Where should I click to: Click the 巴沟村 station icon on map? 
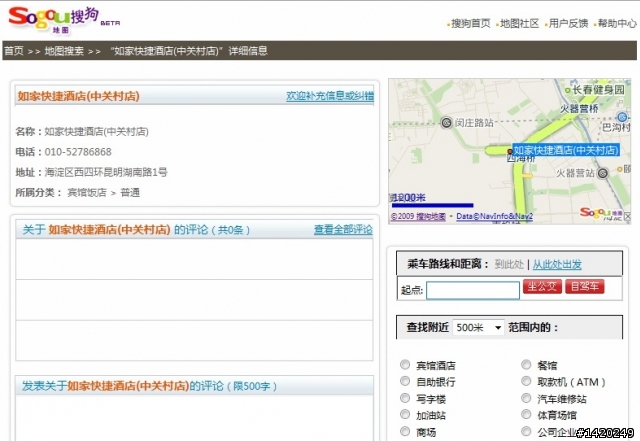(x=622, y=117)
